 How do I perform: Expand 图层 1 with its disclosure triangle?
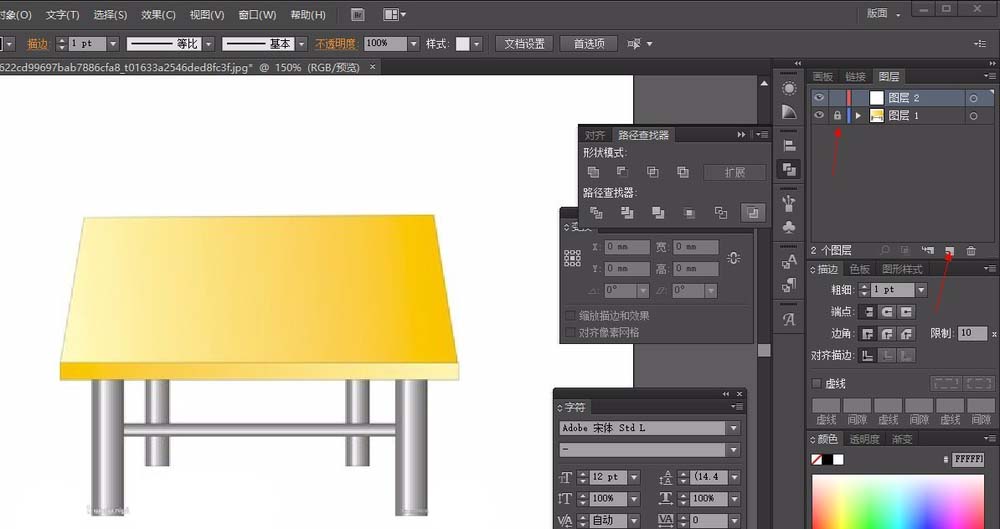click(x=858, y=115)
